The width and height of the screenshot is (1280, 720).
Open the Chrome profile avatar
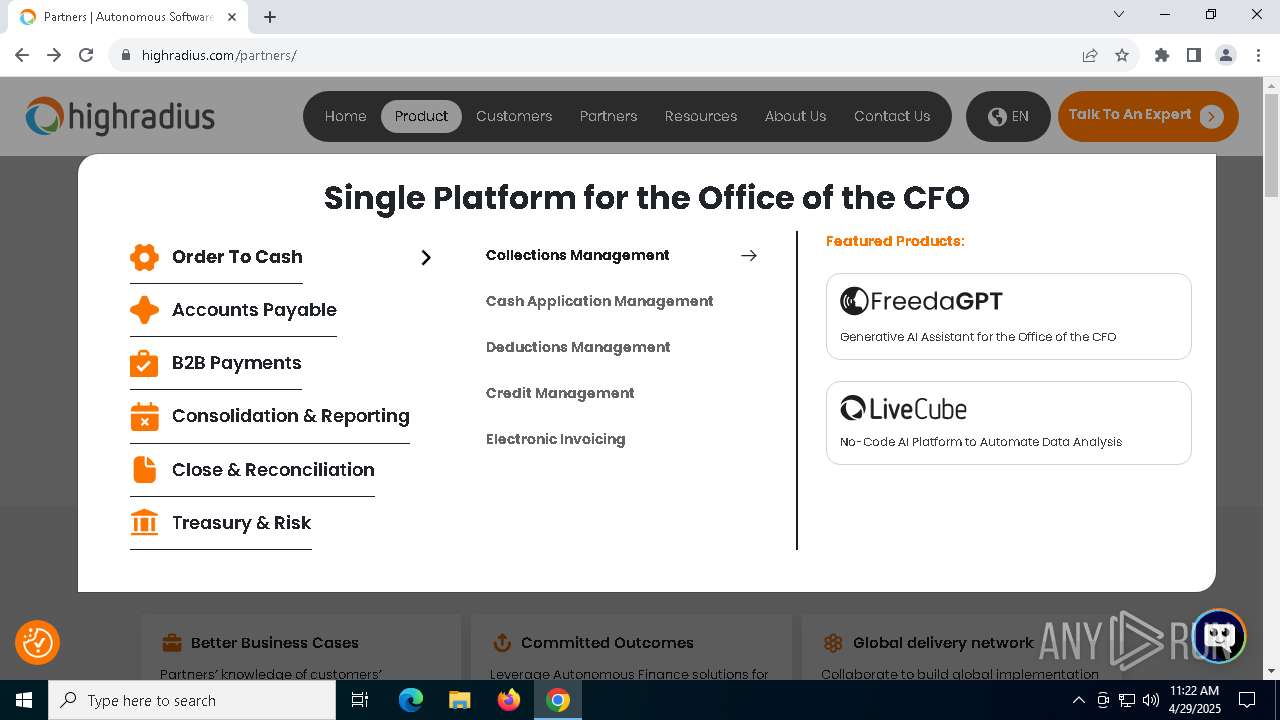[1226, 55]
